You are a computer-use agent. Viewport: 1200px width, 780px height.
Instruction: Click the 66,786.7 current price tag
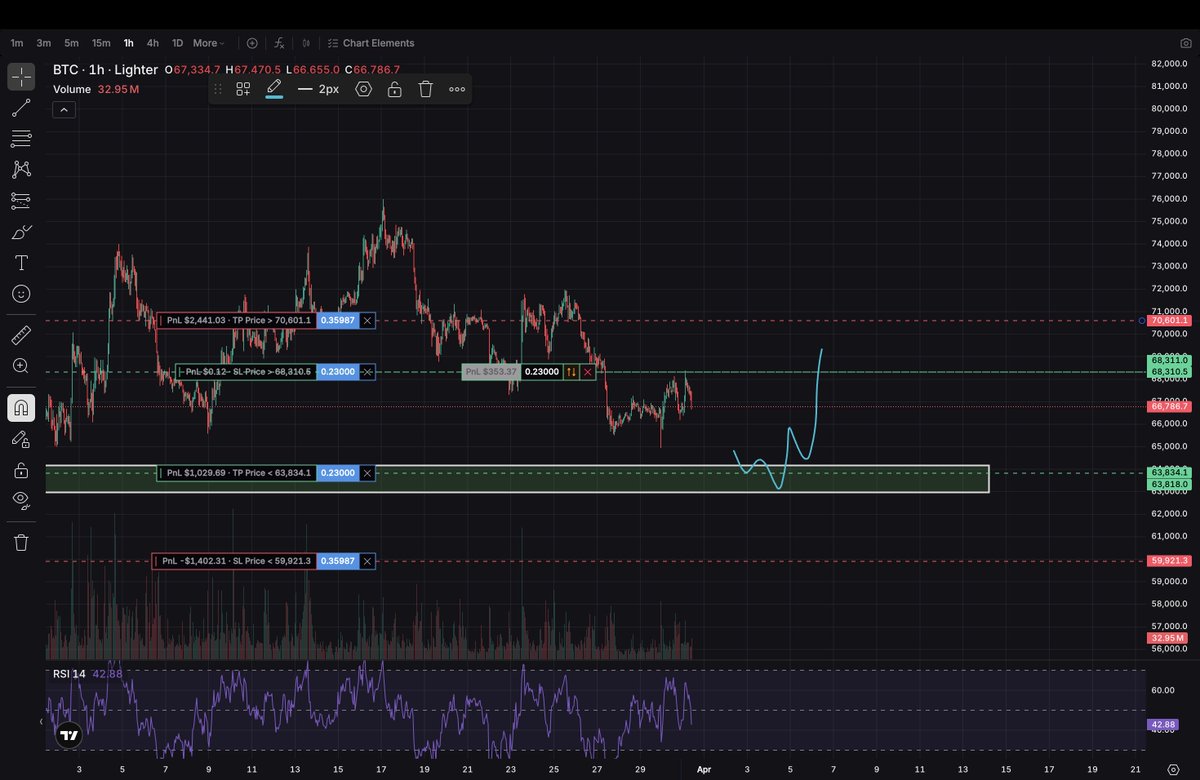1169,406
